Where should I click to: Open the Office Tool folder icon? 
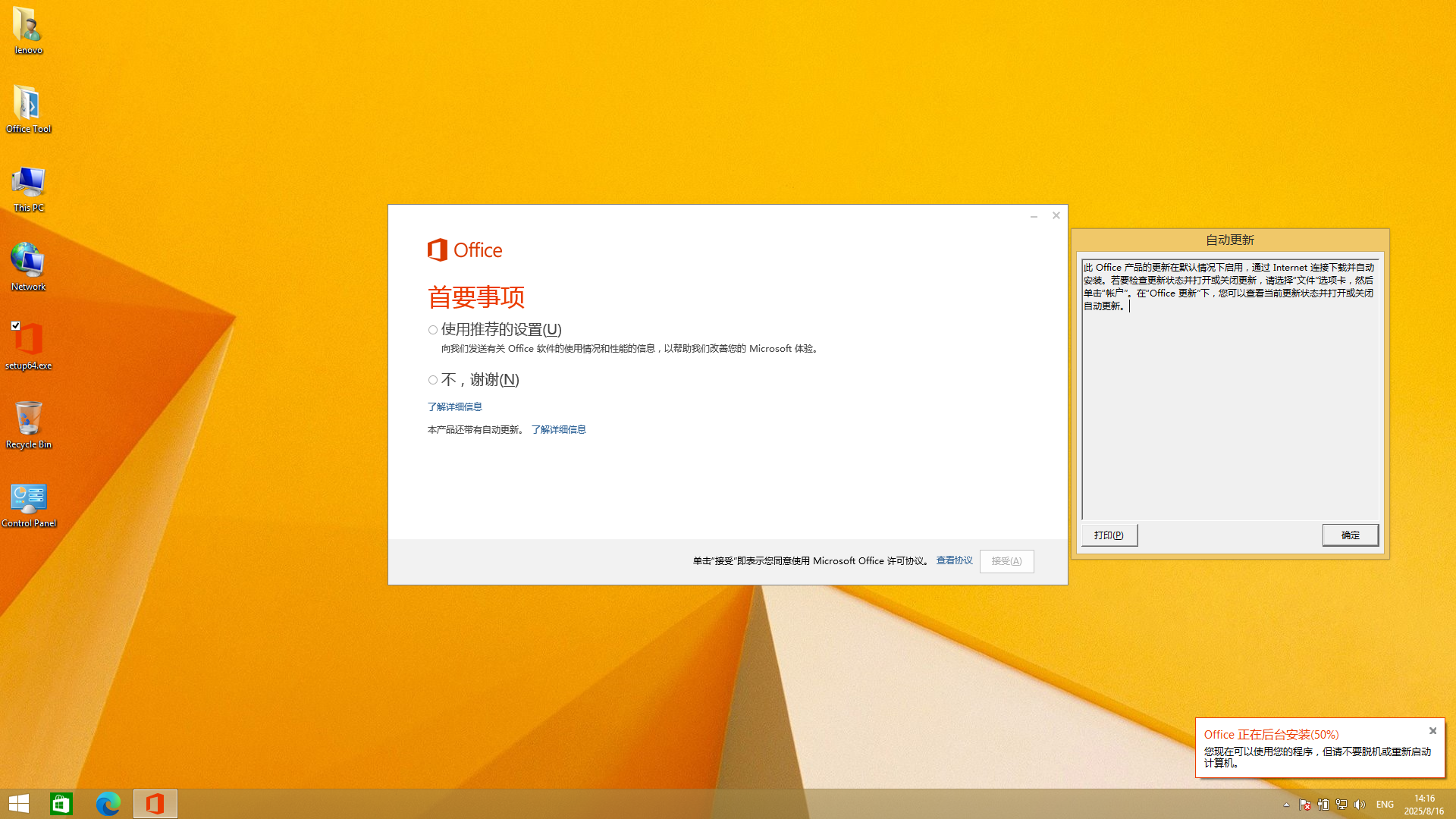[28, 108]
